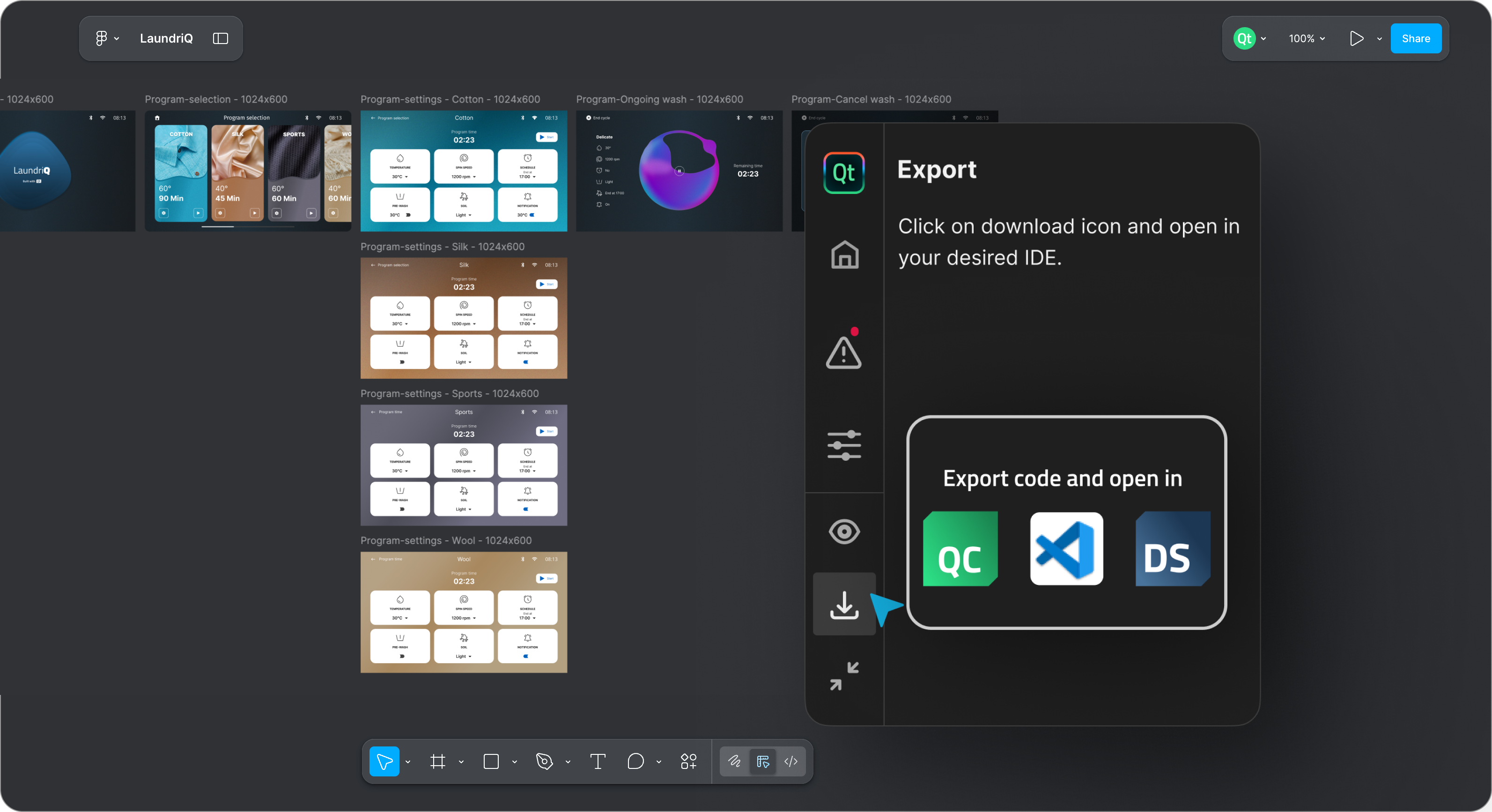
Task: Select Program-settings - Cotton frame label
Action: pyautogui.click(x=450, y=99)
